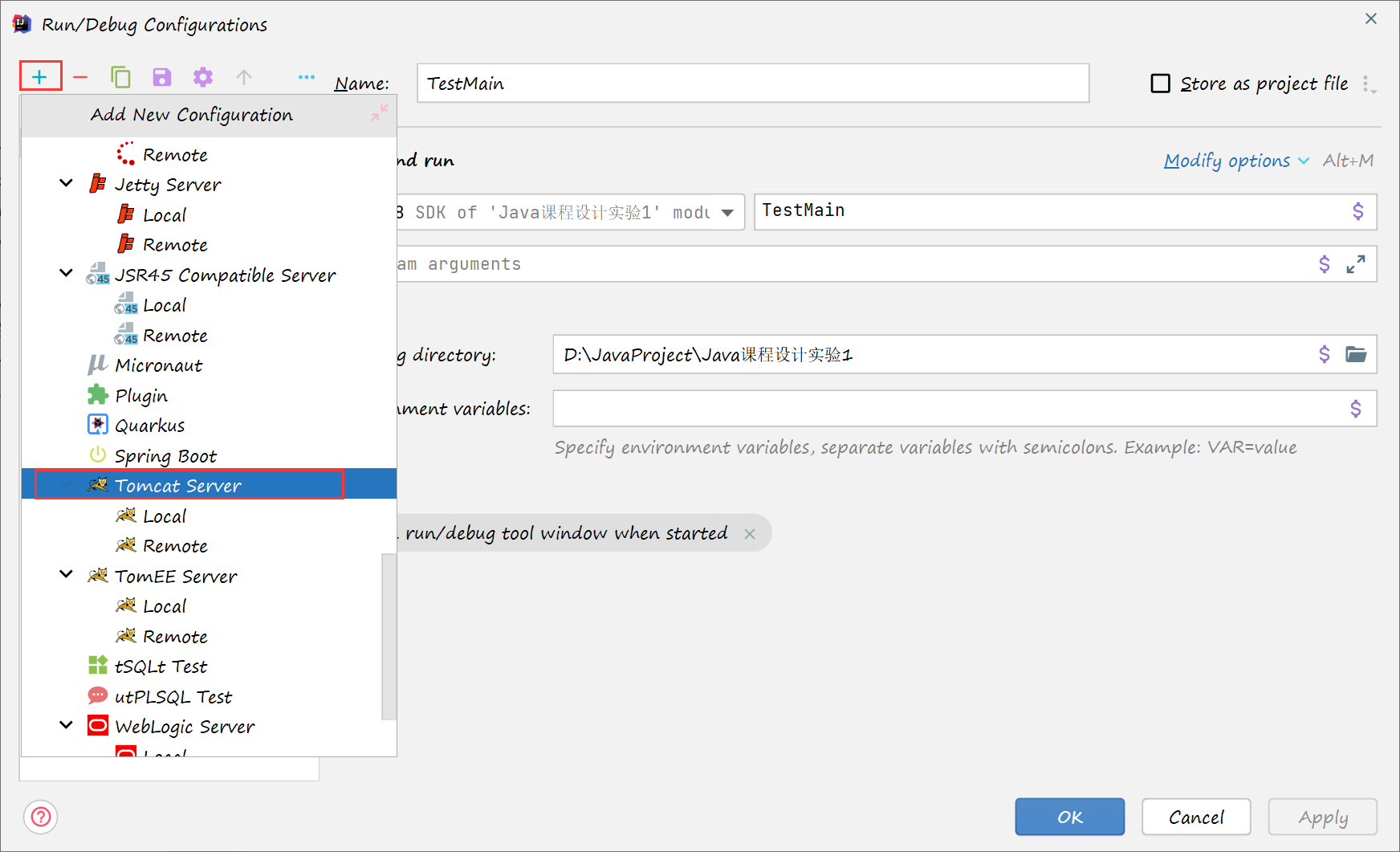Select Remote under TomEE Server

pos(209,637)
